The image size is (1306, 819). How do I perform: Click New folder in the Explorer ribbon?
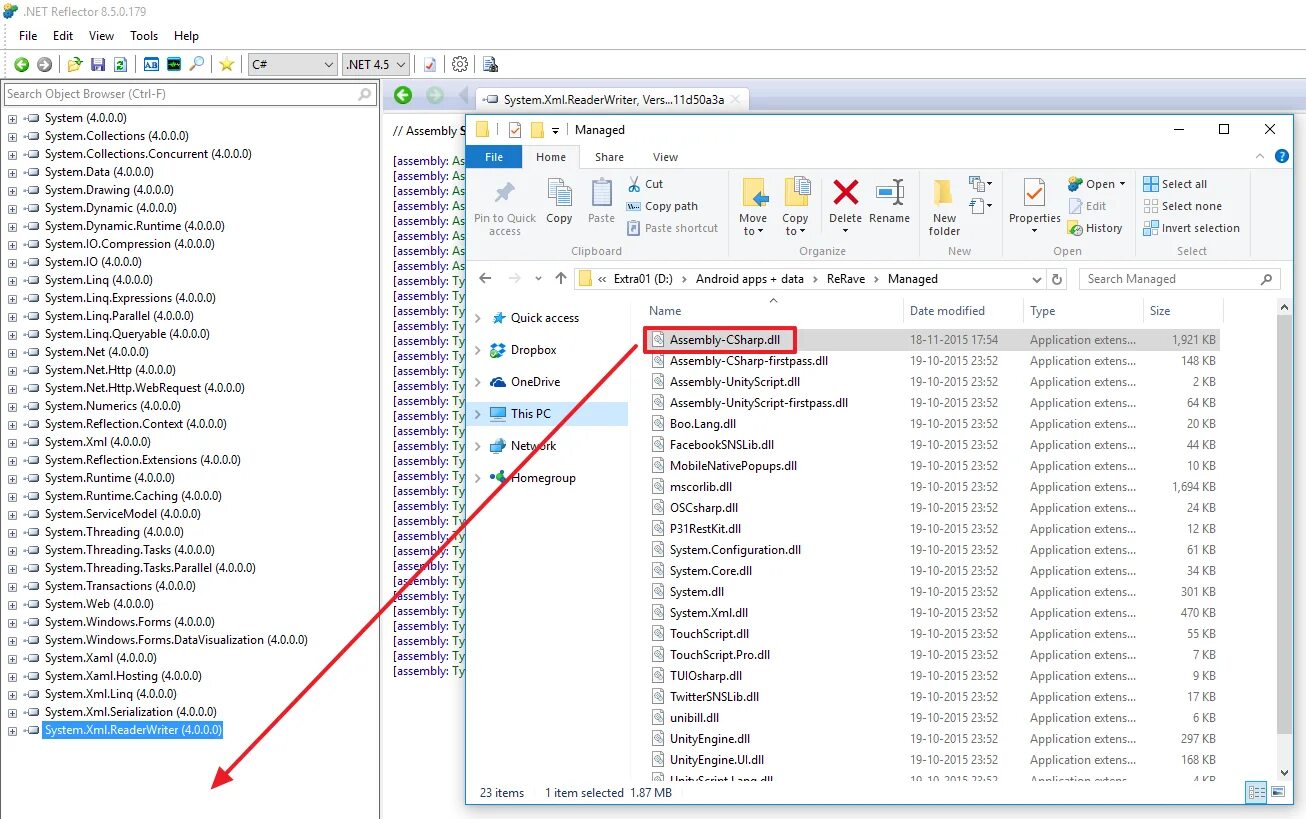click(944, 208)
